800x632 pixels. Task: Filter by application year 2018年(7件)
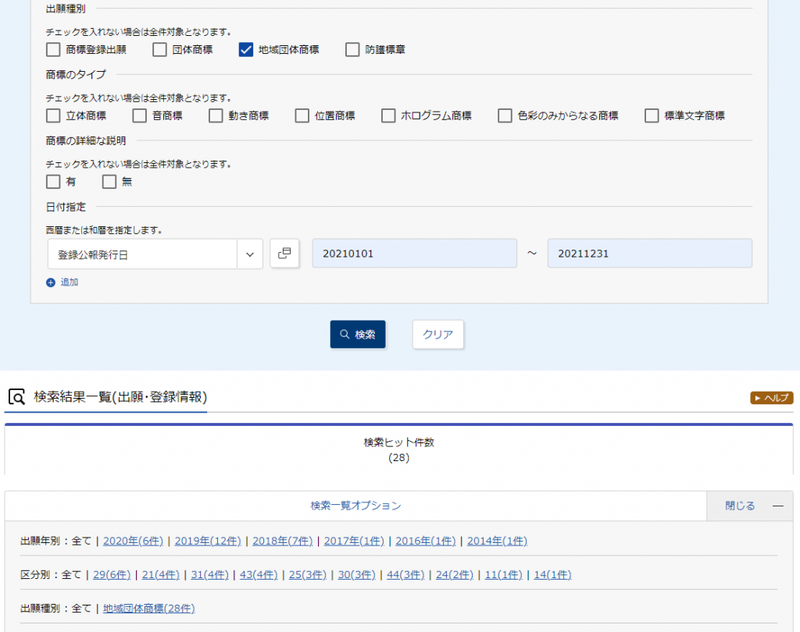tap(282, 541)
